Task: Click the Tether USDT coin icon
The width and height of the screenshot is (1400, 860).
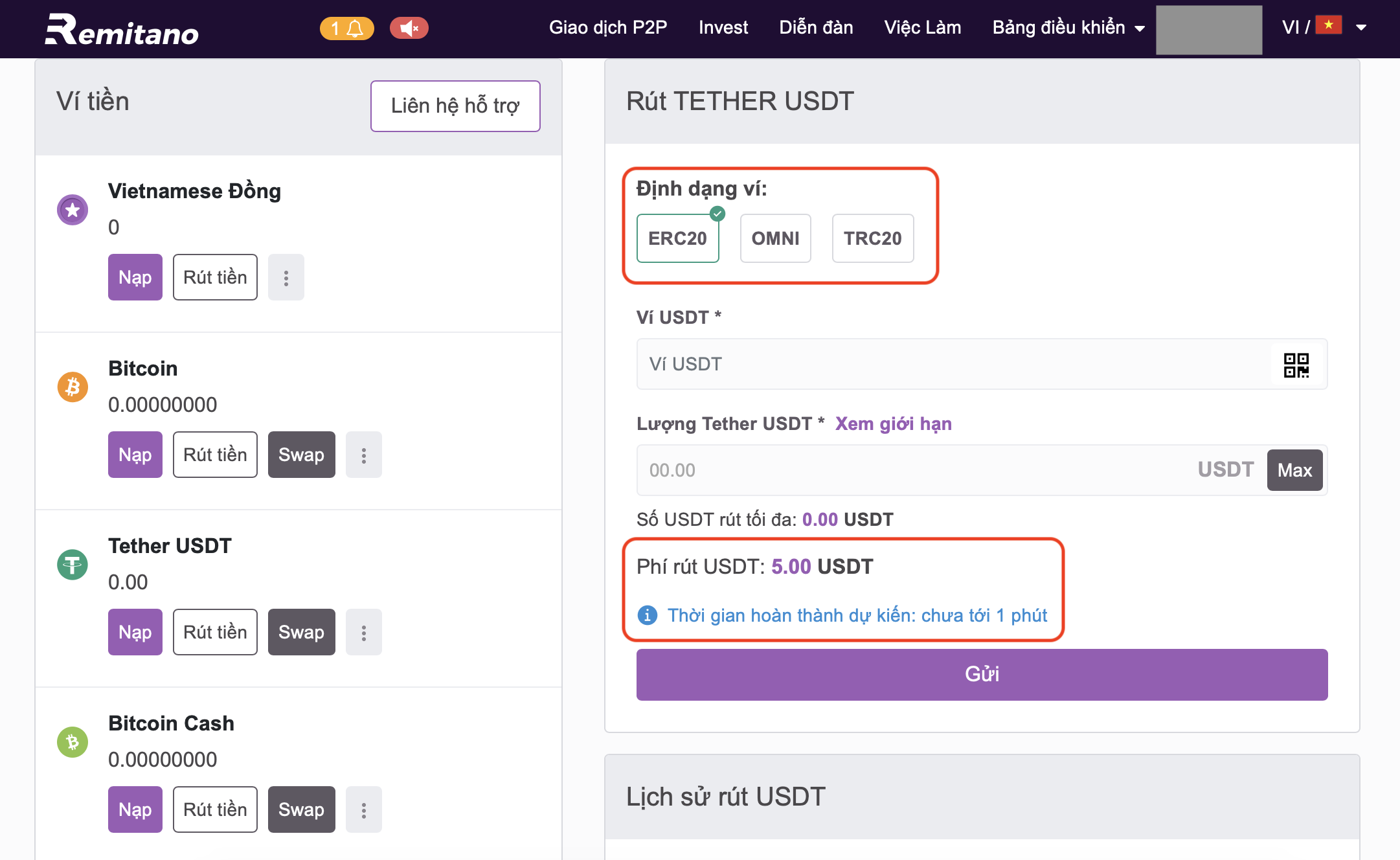Action: click(x=73, y=564)
